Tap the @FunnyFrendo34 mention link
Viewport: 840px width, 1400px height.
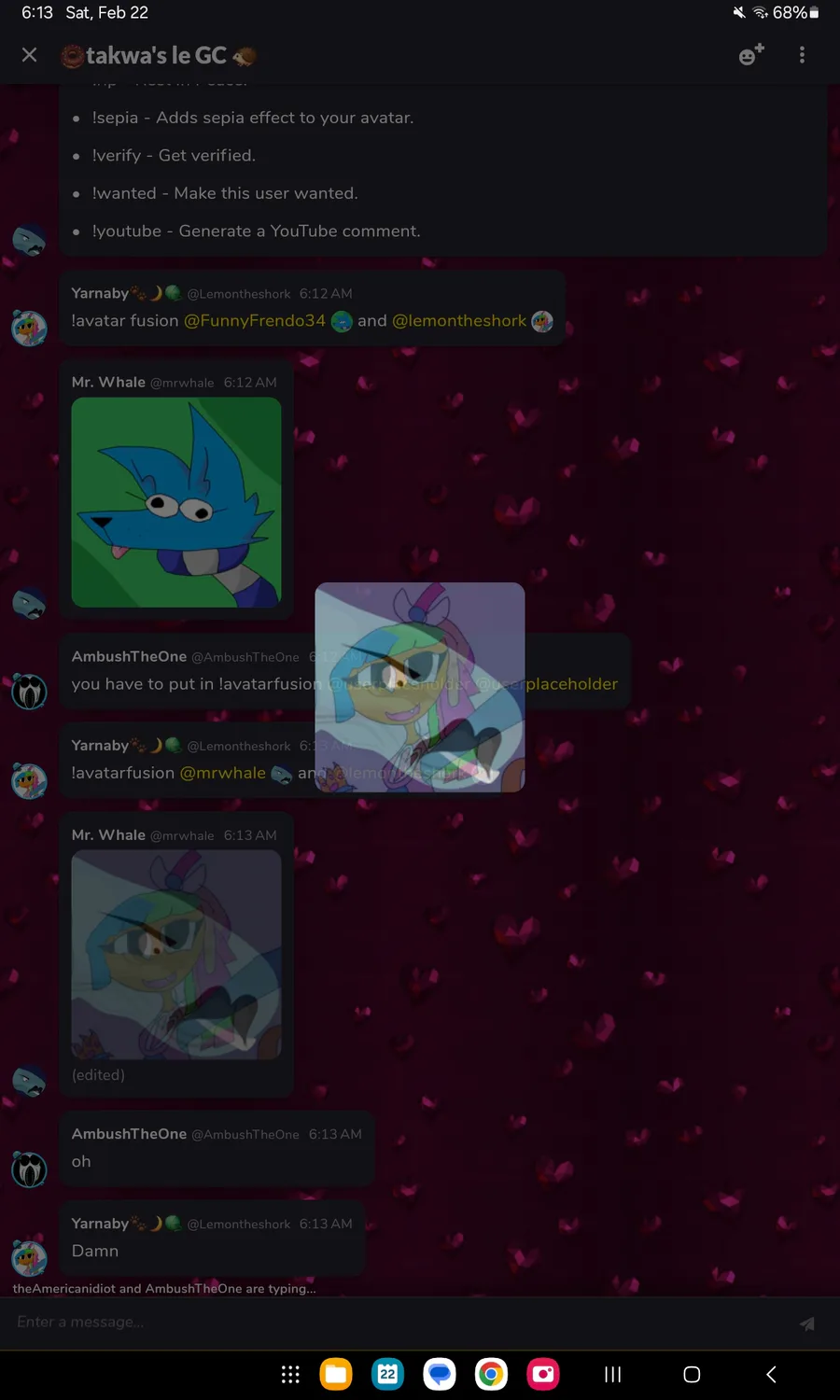point(255,321)
